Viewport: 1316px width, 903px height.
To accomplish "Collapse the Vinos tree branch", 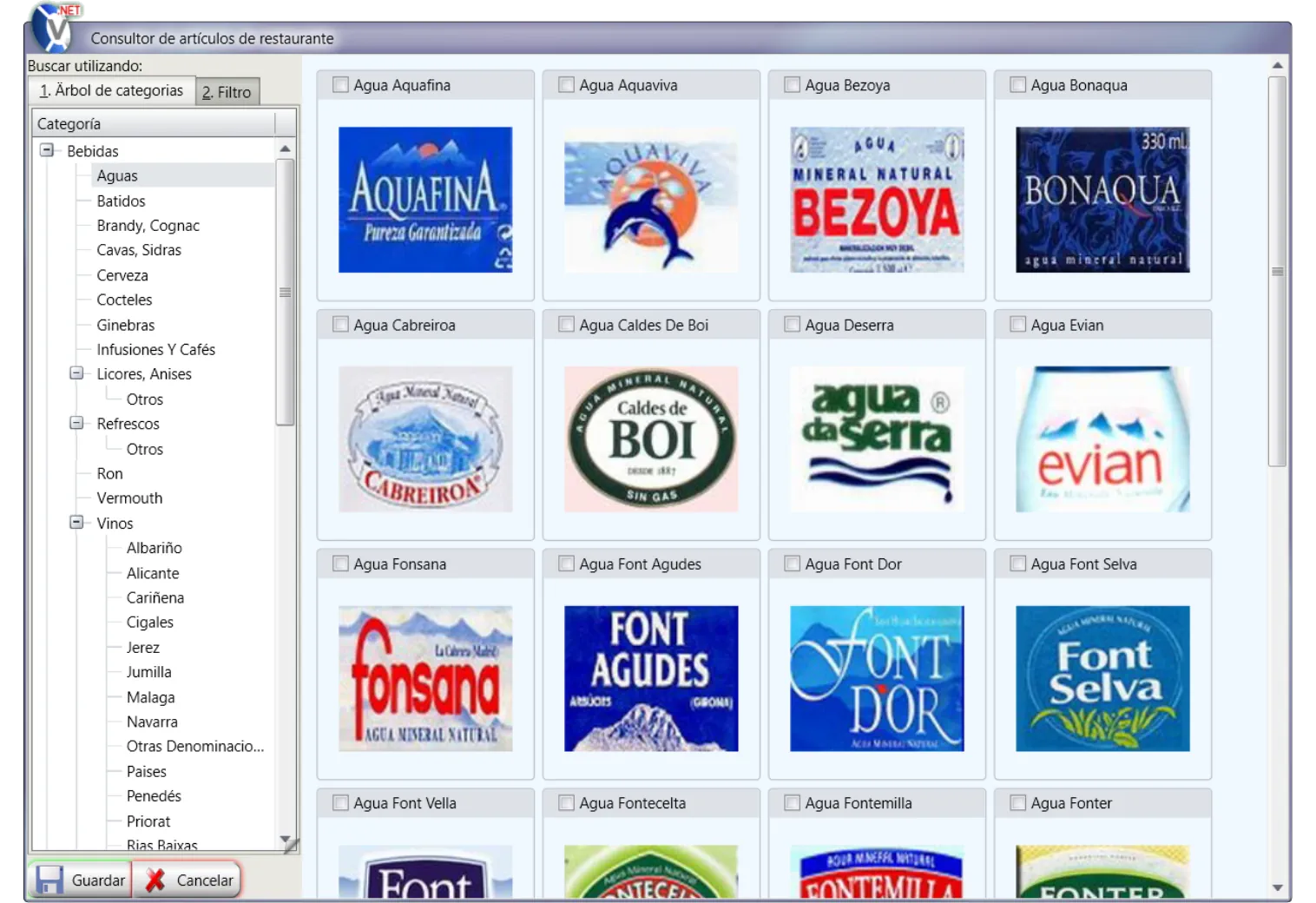I will (x=77, y=523).
